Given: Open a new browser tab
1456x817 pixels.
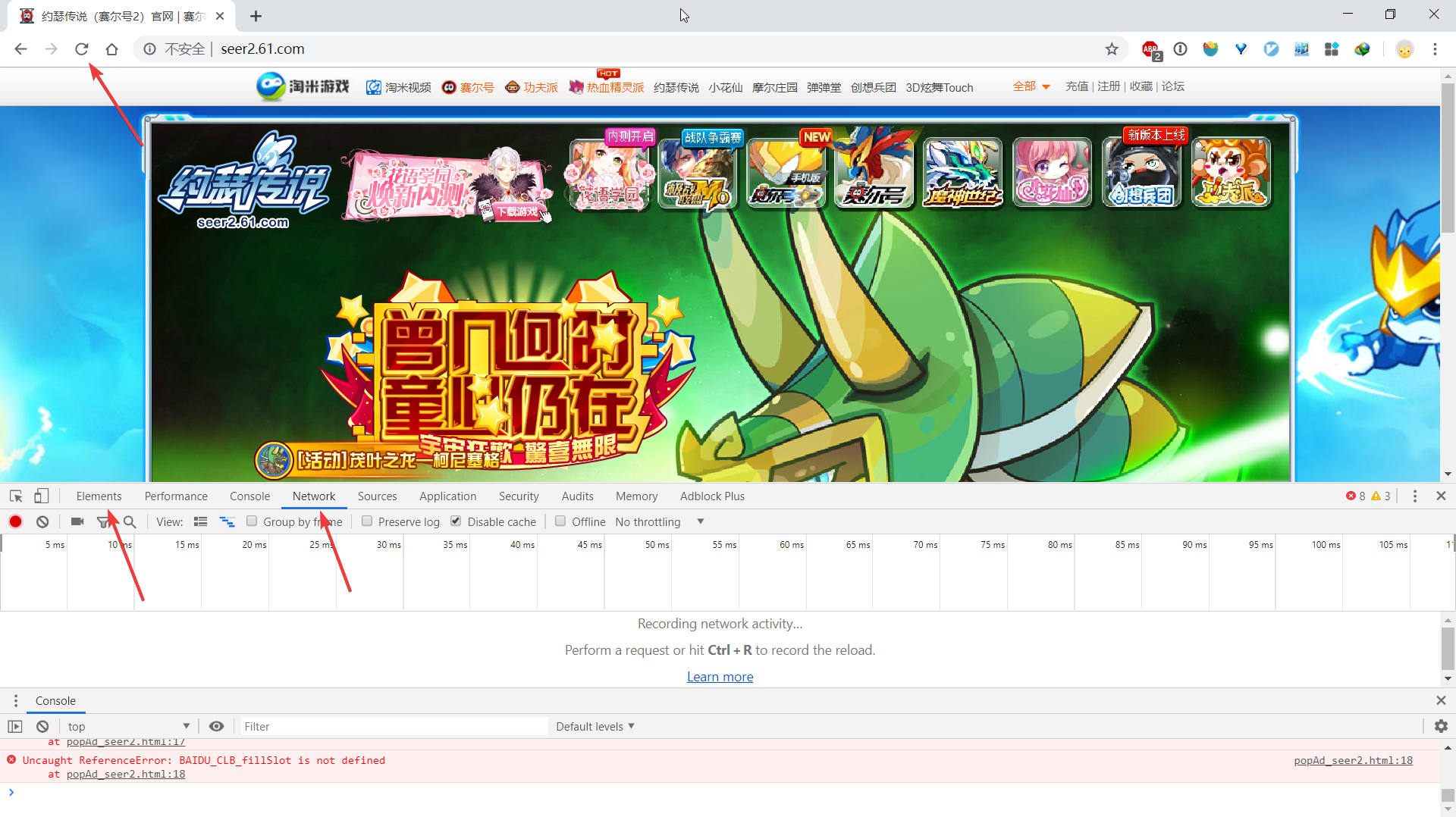Looking at the screenshot, I should tap(256, 16).
